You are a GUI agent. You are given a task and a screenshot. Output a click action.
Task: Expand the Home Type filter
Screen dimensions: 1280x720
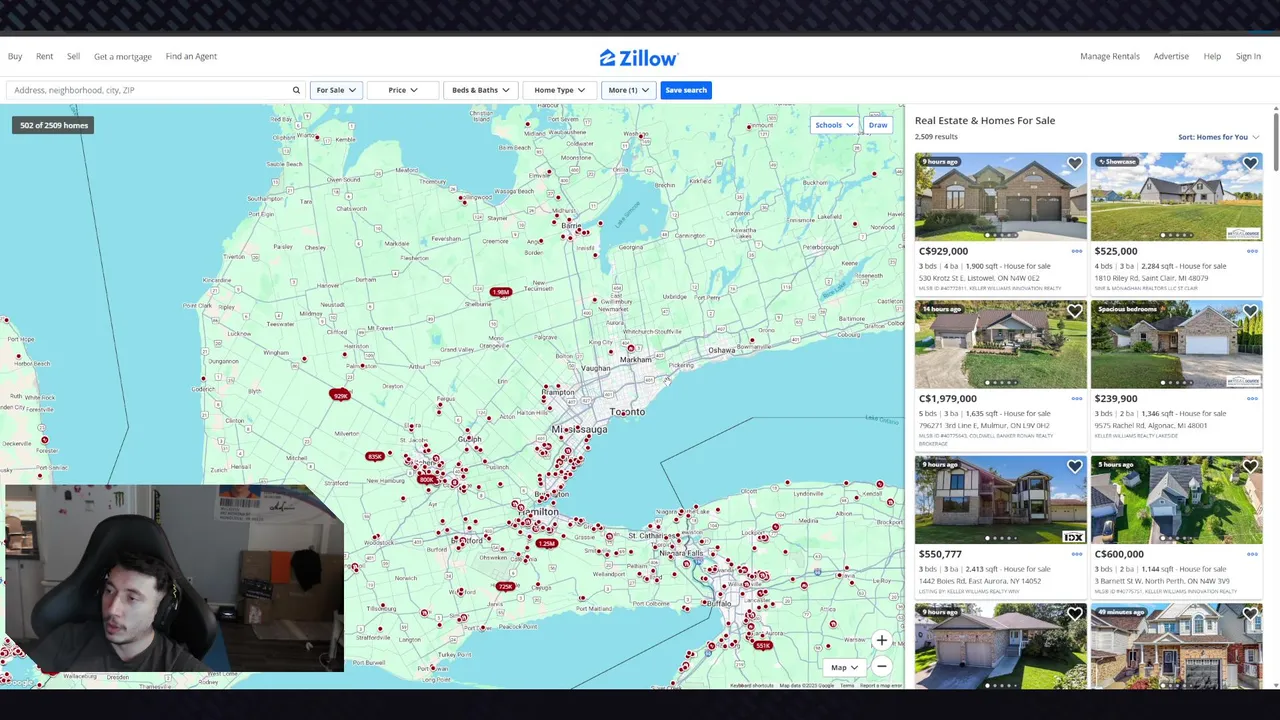(x=560, y=90)
